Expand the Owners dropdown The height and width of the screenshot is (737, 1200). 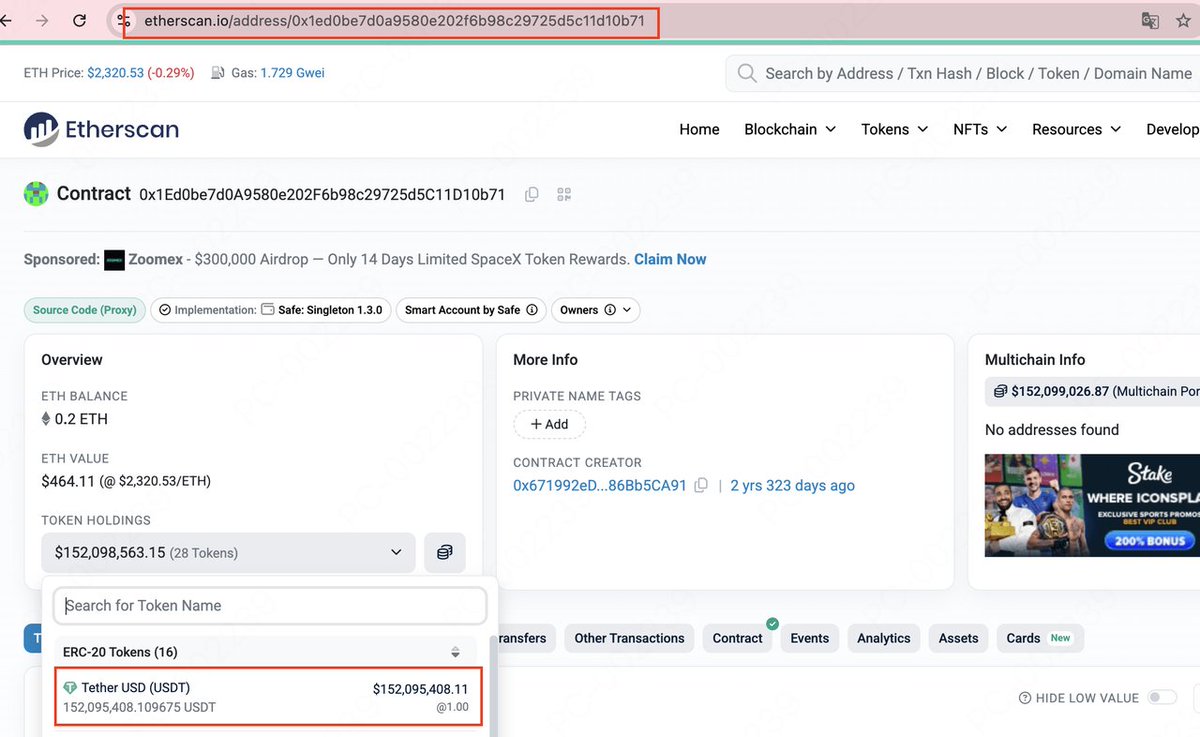(596, 310)
